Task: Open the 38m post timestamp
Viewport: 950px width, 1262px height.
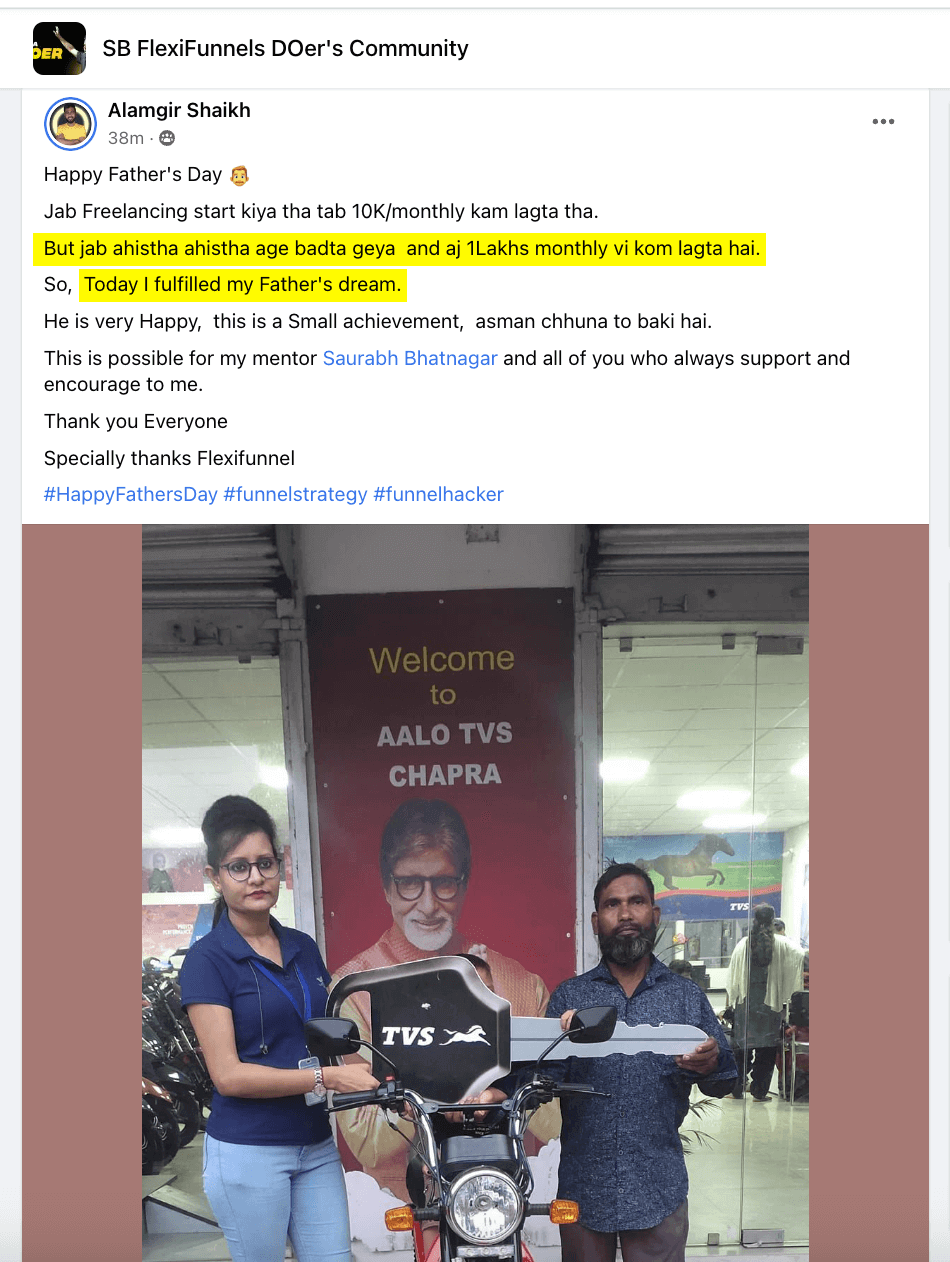Action: (x=126, y=138)
